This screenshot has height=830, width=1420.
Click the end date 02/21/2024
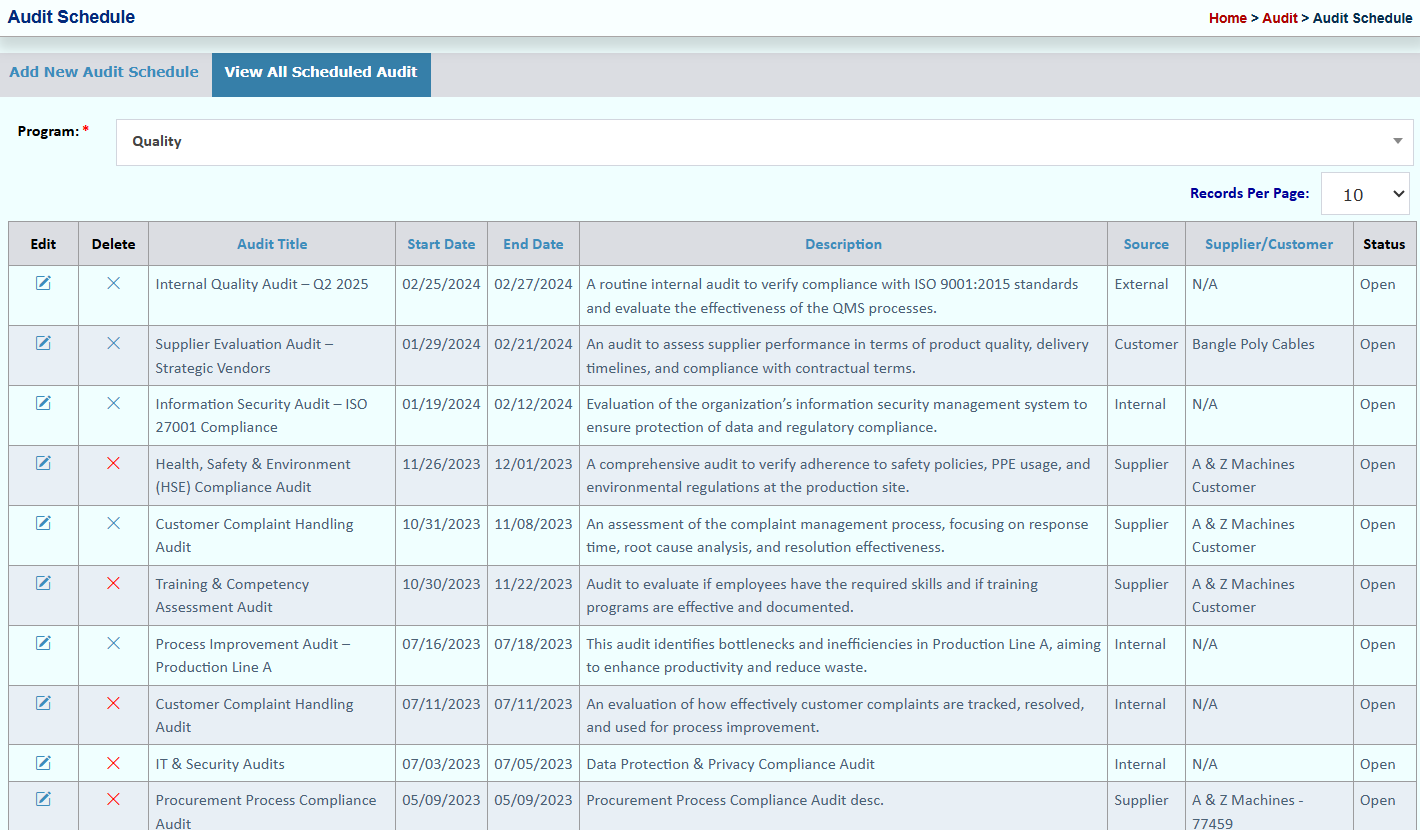point(533,344)
